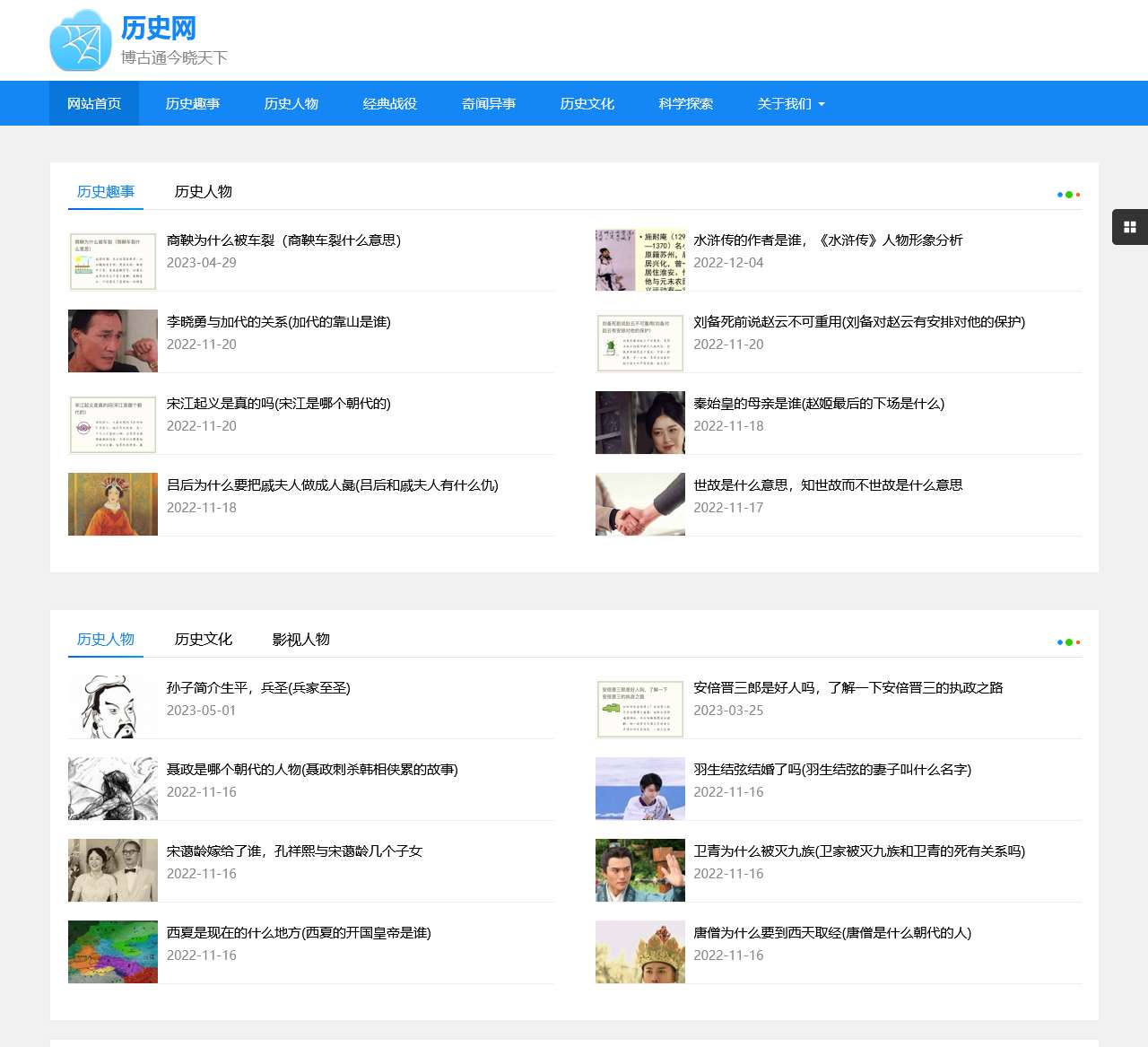Screen dimensions: 1148x1047
Task: Open the floating grid widget icon on right edge
Action: point(1129,227)
